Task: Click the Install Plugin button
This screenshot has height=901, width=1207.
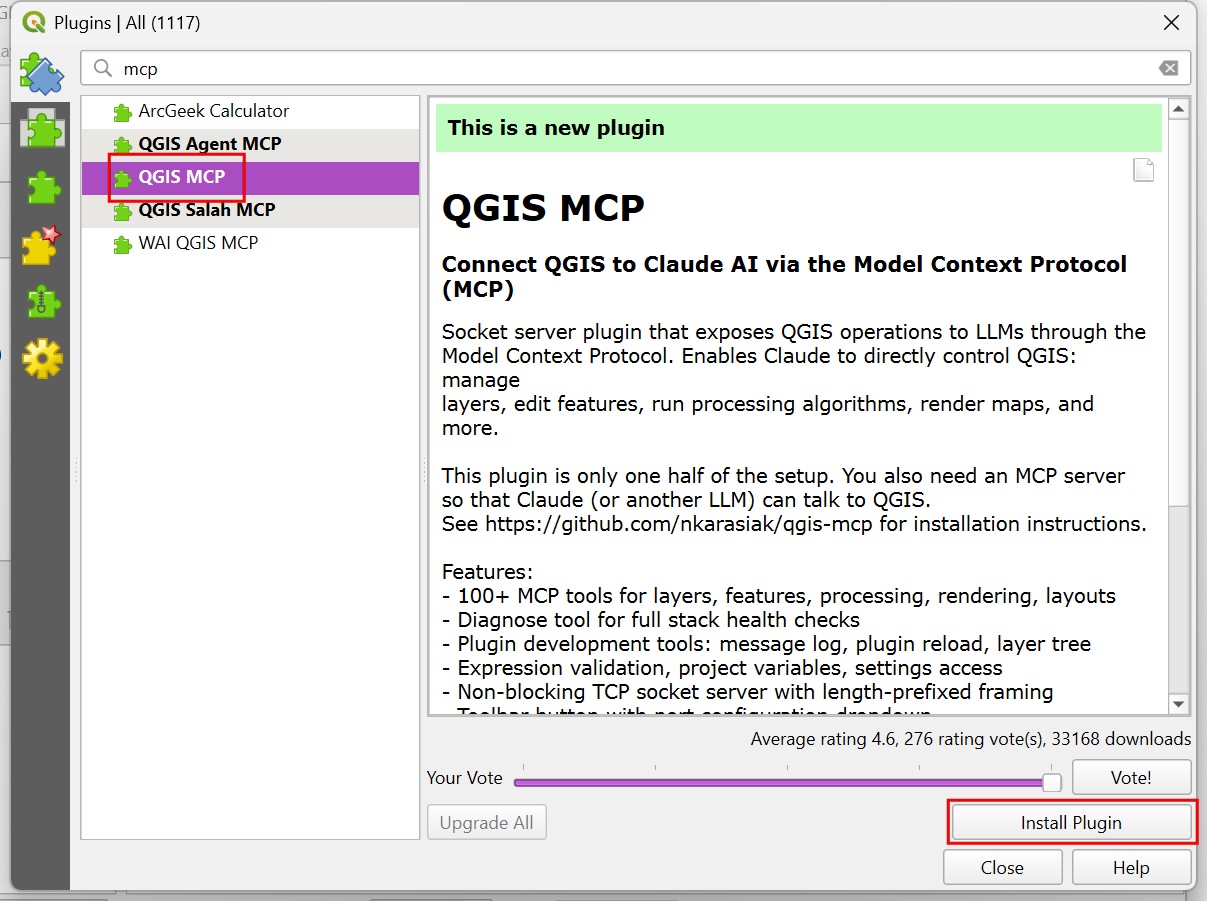Action: point(1071,823)
